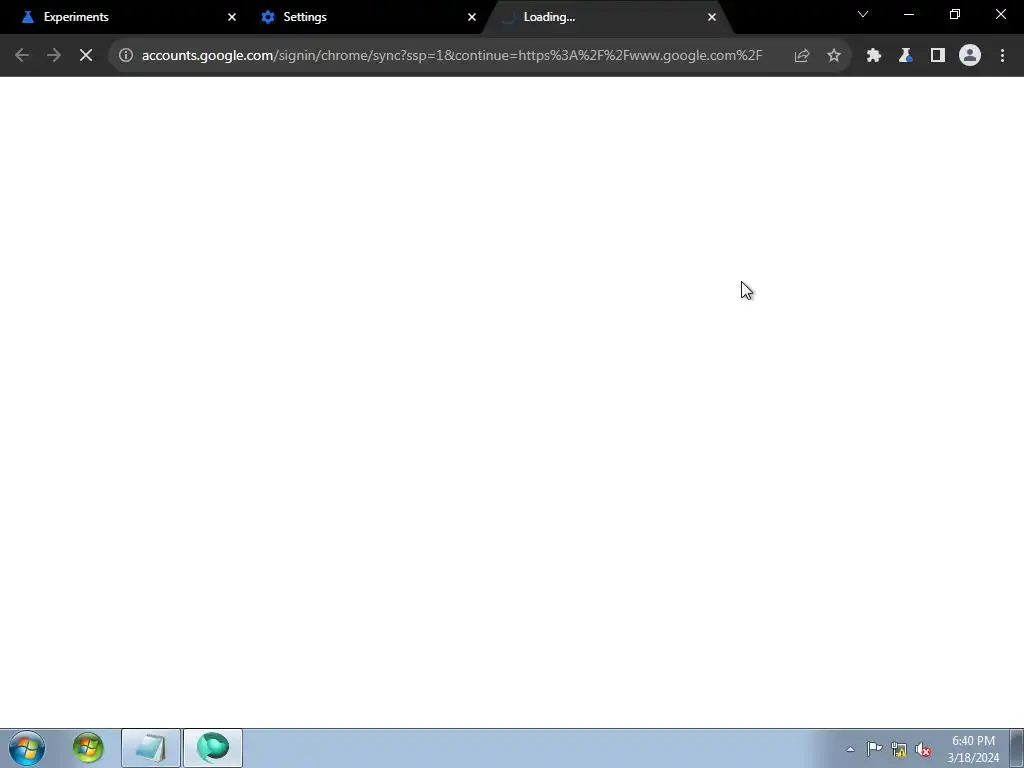Launch the Windows orb taskbar shortcut

point(88,748)
